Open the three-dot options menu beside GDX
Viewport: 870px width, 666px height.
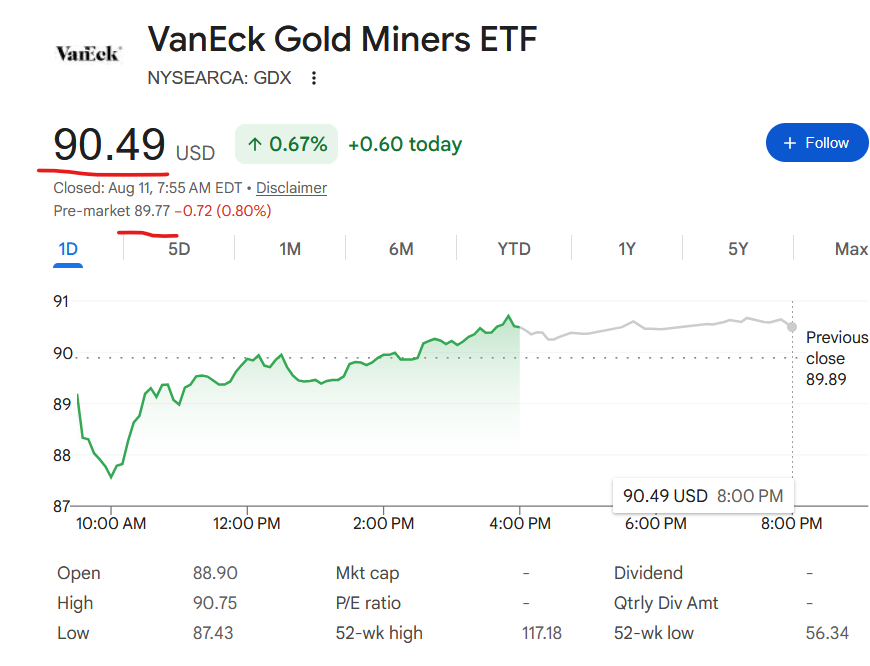tap(314, 78)
